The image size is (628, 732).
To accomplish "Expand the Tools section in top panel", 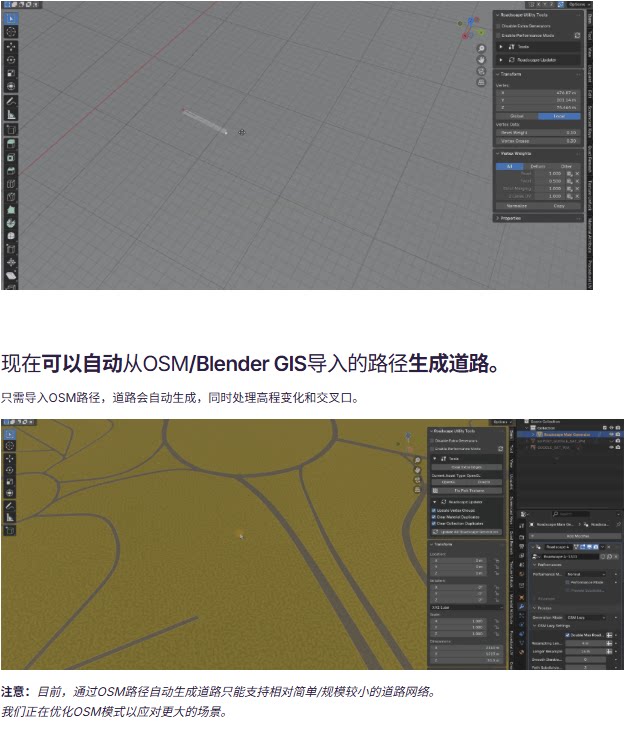I will coord(501,47).
